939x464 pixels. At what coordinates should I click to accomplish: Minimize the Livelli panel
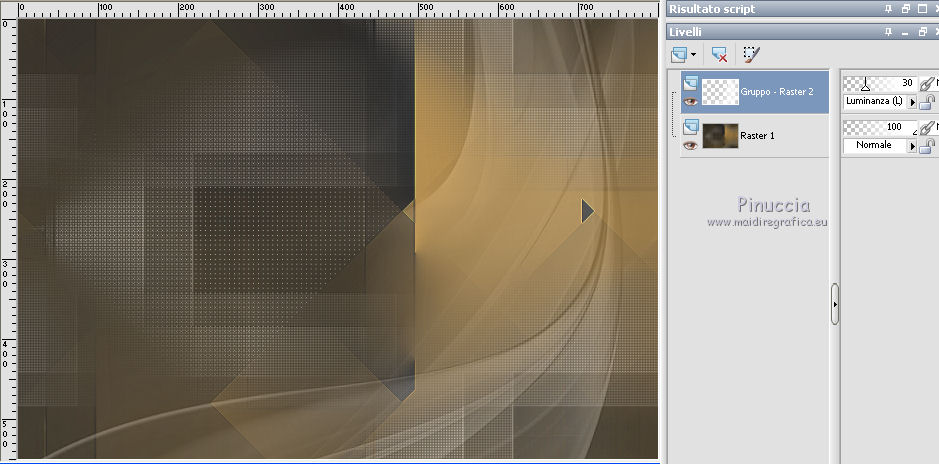(x=905, y=32)
